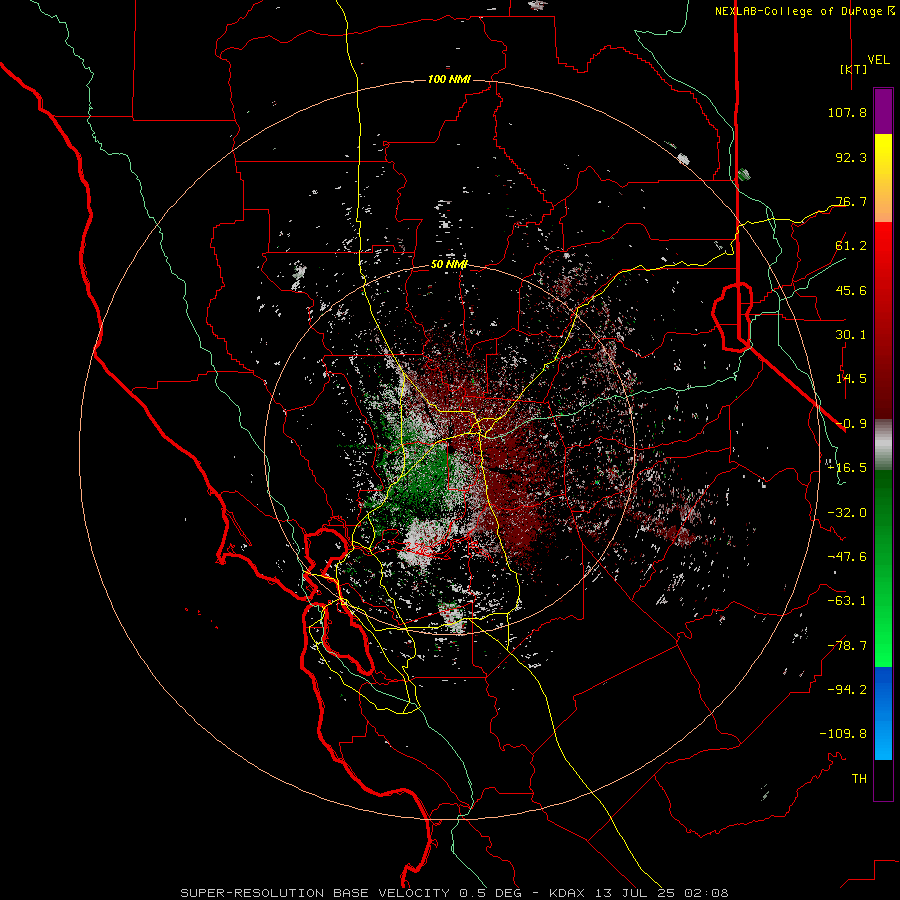Click the gray near-zero segment of the color bar
Image resolution: width=900 pixels, height=900 pixels.
(883, 445)
